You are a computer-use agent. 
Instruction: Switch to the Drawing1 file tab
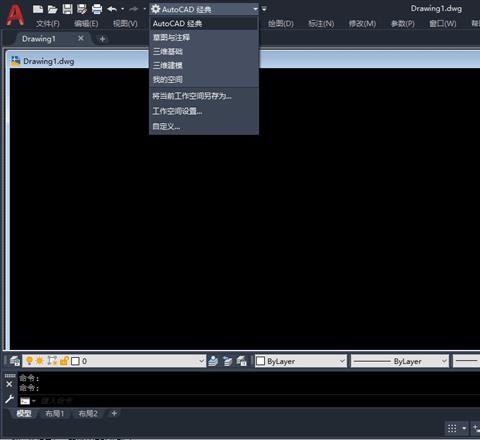click(x=39, y=39)
